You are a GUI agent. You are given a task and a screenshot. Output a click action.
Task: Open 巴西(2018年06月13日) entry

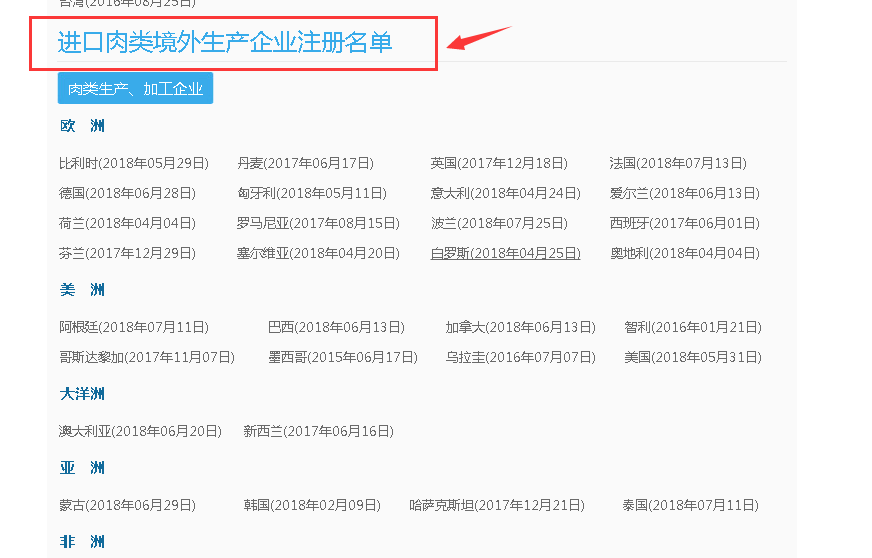point(336,327)
